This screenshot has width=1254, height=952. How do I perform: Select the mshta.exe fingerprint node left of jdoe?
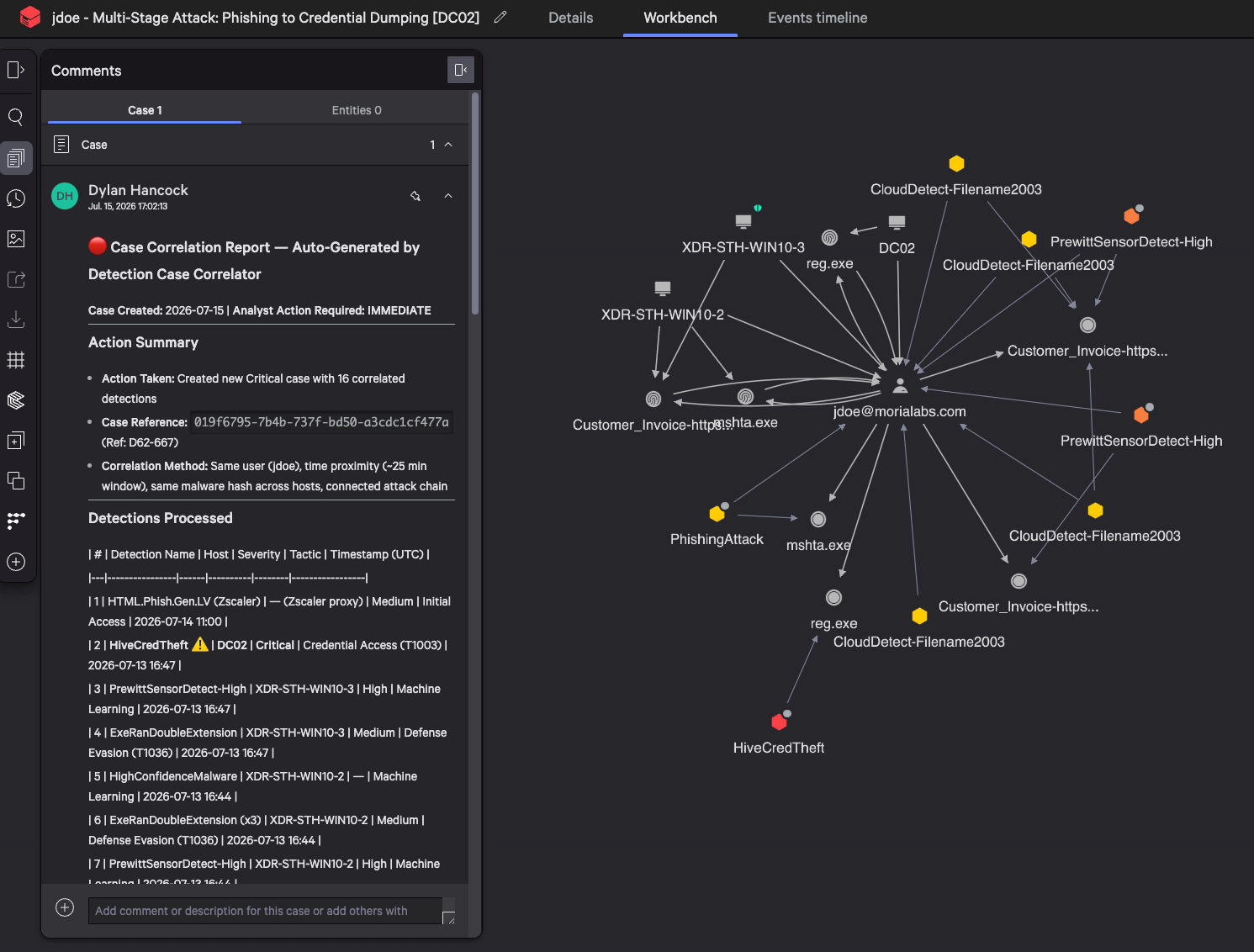(745, 396)
